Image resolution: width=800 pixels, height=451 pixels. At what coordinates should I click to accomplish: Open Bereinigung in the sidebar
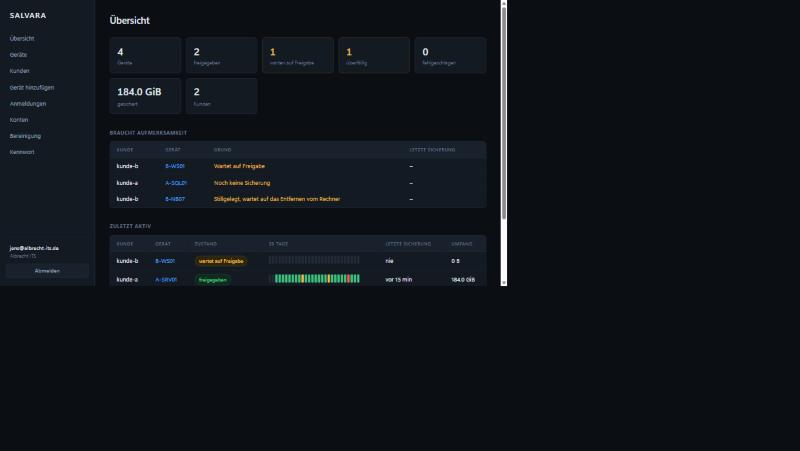25,136
